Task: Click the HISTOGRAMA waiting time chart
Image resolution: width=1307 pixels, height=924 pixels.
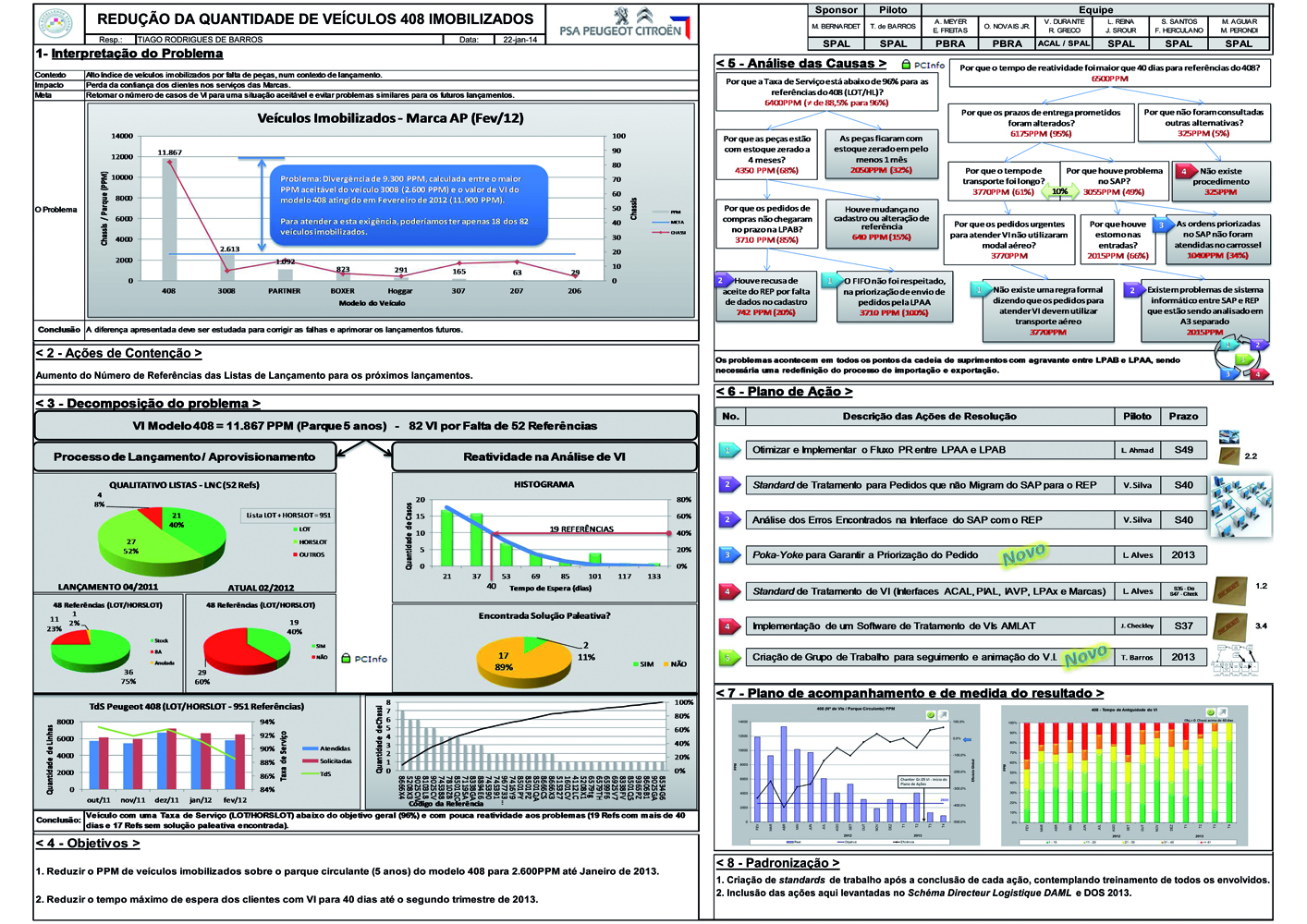Action: coord(544,536)
